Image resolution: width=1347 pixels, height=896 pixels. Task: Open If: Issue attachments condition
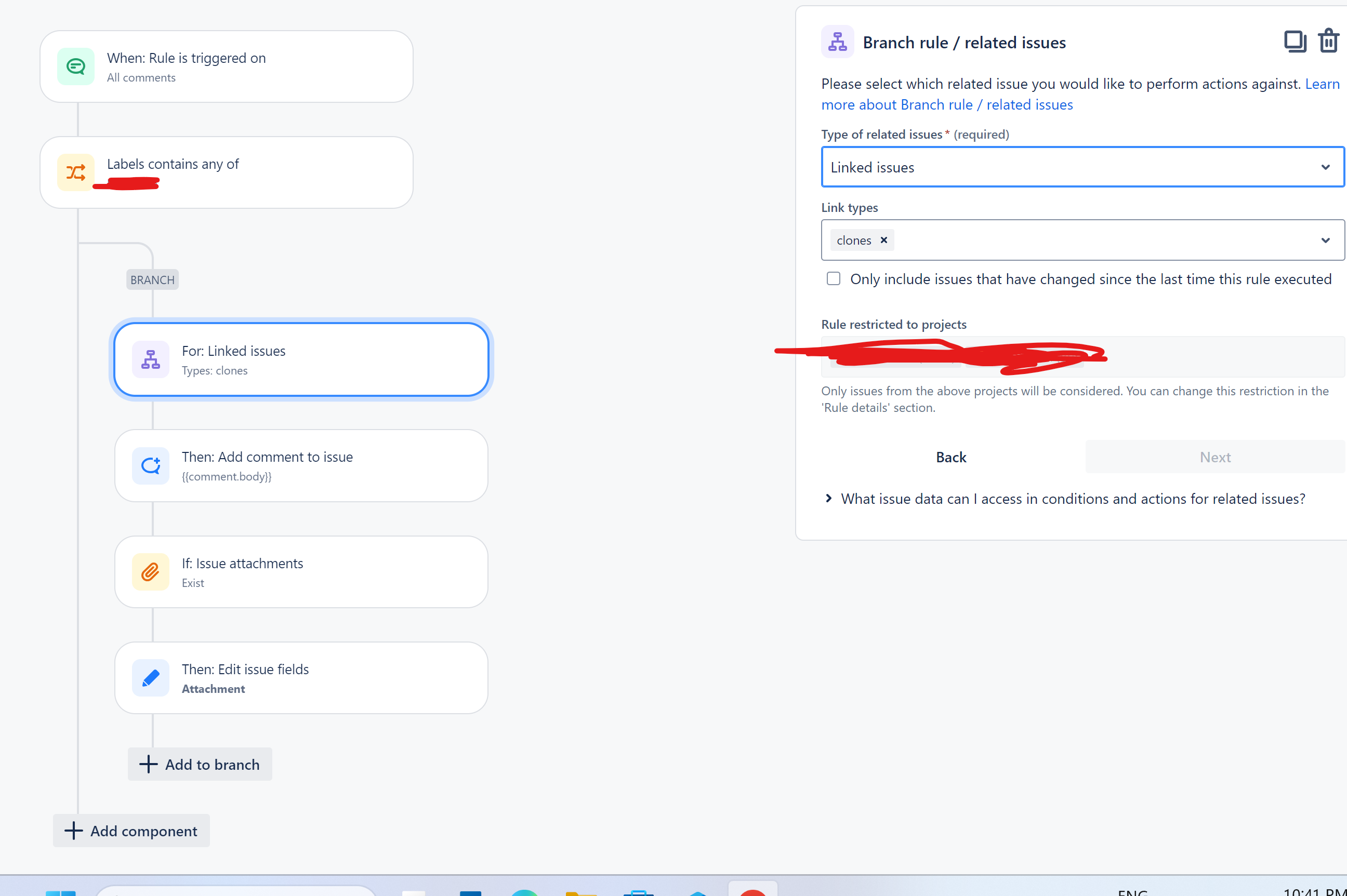point(301,571)
